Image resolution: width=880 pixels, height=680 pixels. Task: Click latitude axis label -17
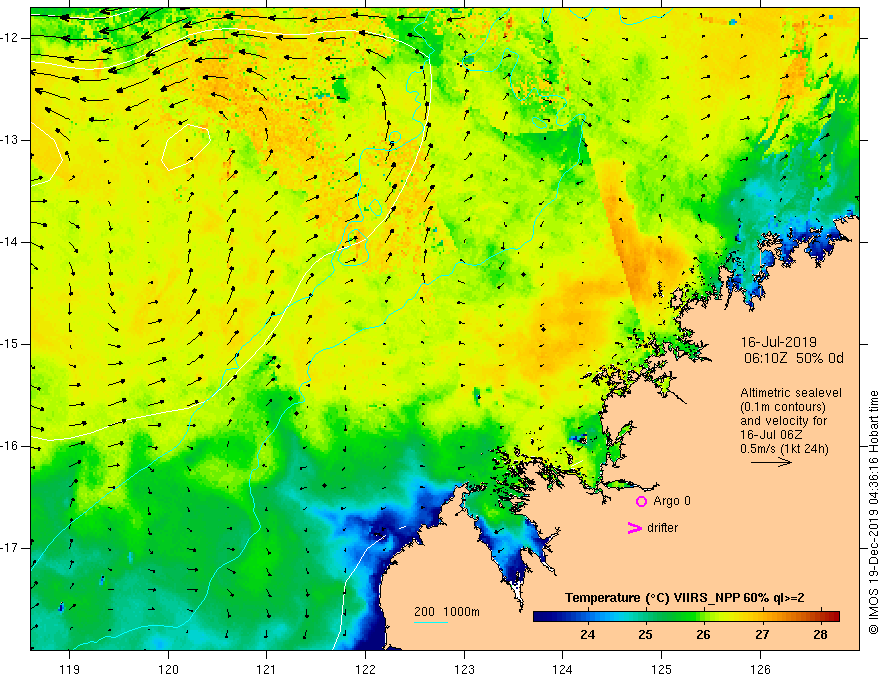pos(11,548)
